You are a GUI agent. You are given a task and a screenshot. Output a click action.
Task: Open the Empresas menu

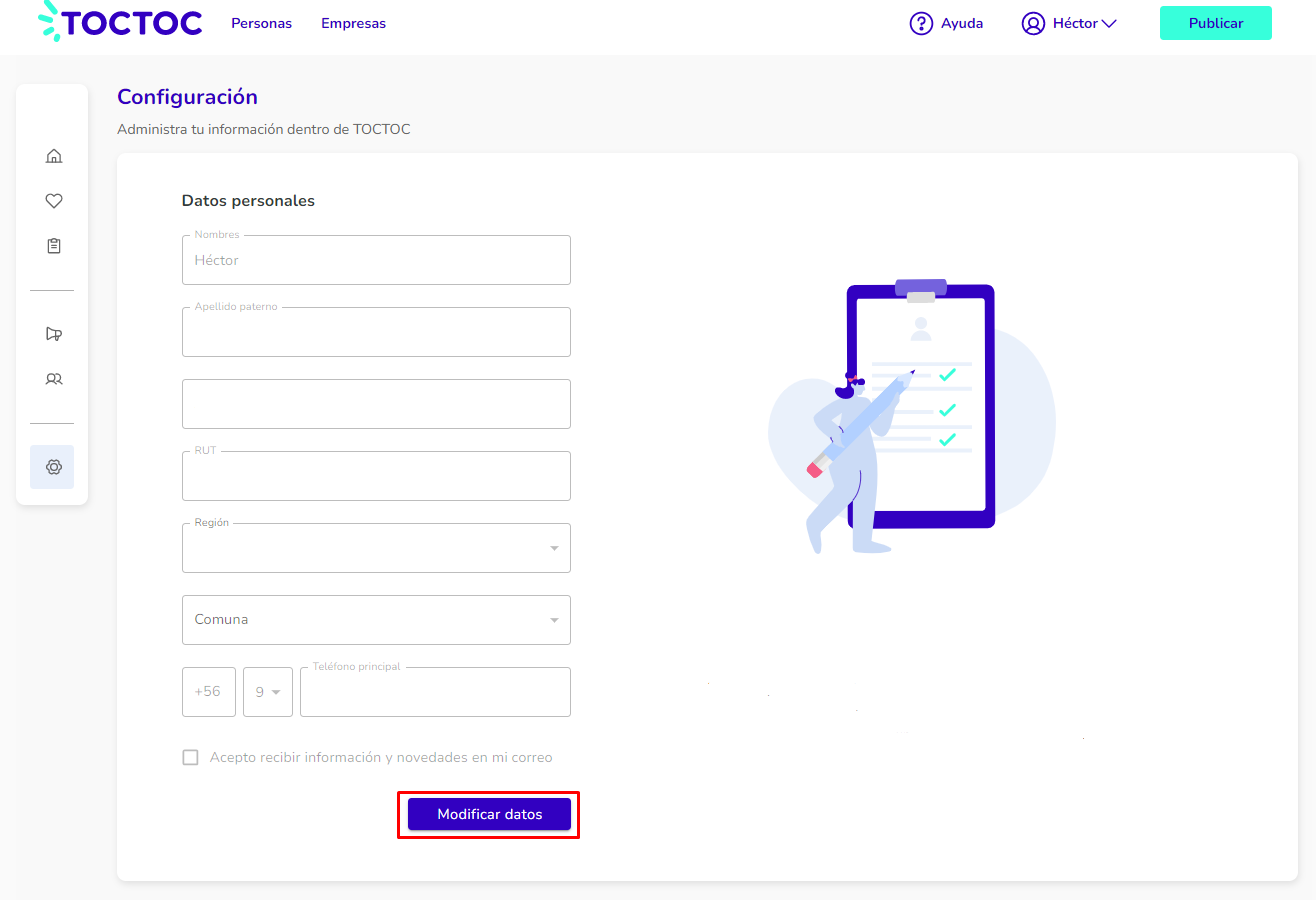click(353, 23)
